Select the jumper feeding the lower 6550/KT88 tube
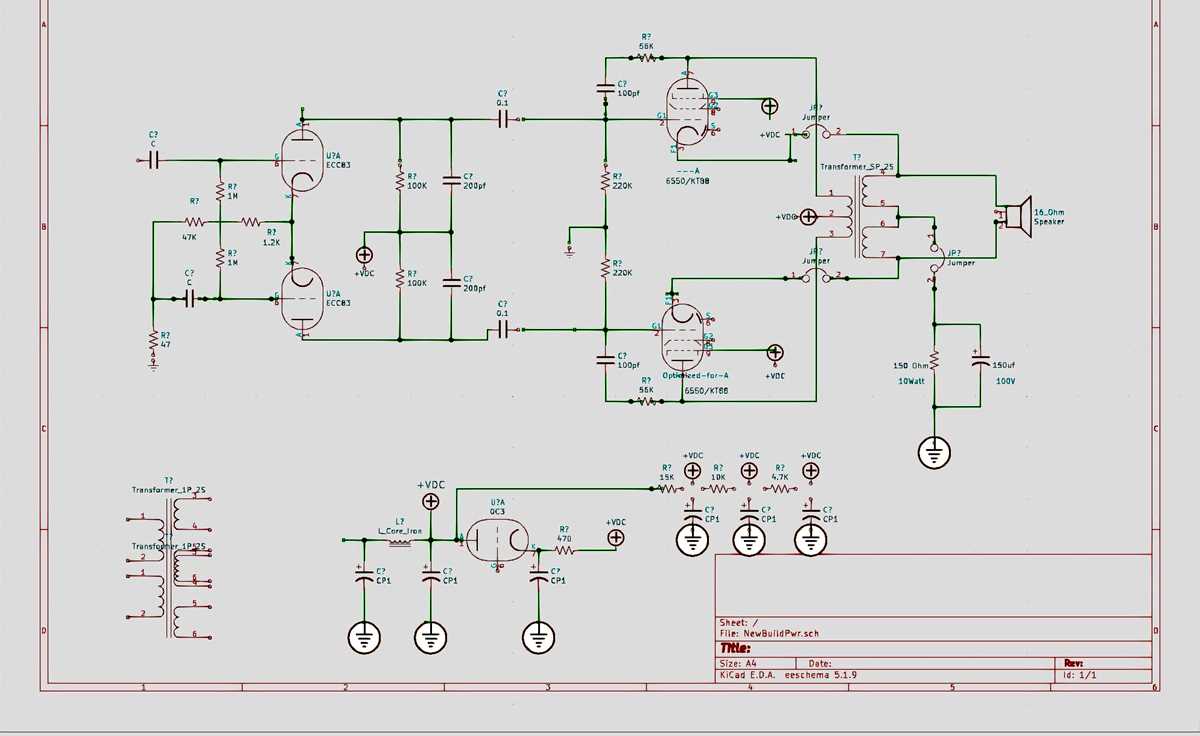The image size is (1200, 736). tap(816, 275)
